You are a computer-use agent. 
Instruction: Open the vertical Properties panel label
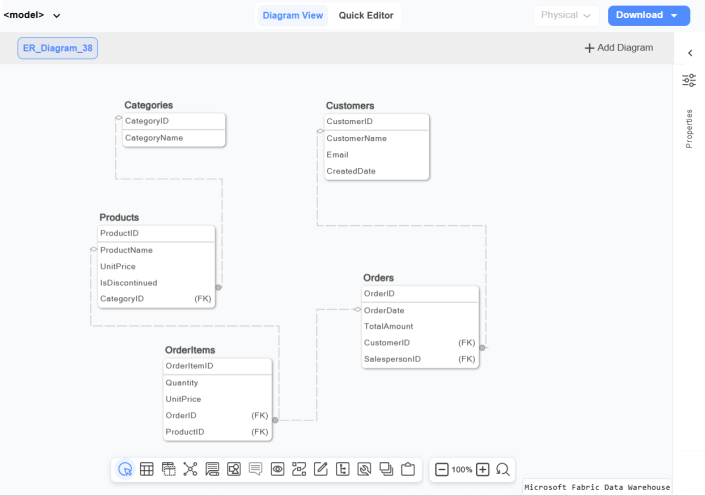(x=689, y=129)
